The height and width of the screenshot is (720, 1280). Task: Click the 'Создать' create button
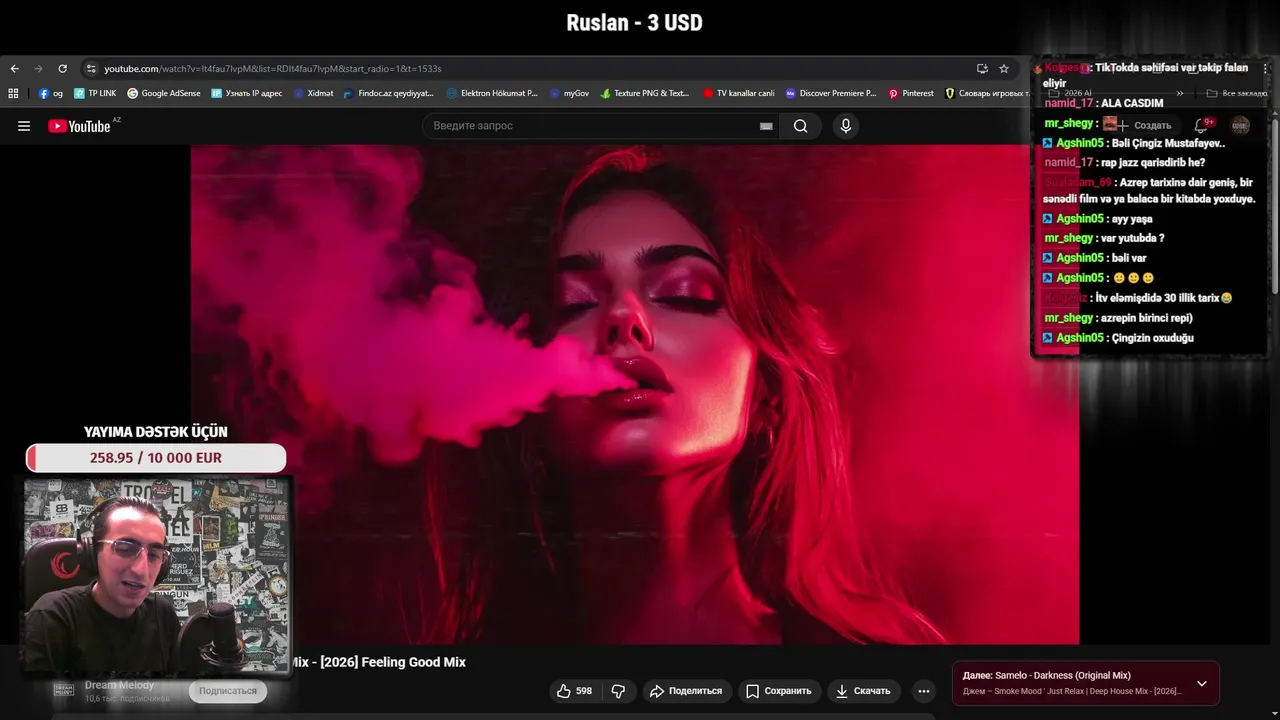[x=1144, y=125]
